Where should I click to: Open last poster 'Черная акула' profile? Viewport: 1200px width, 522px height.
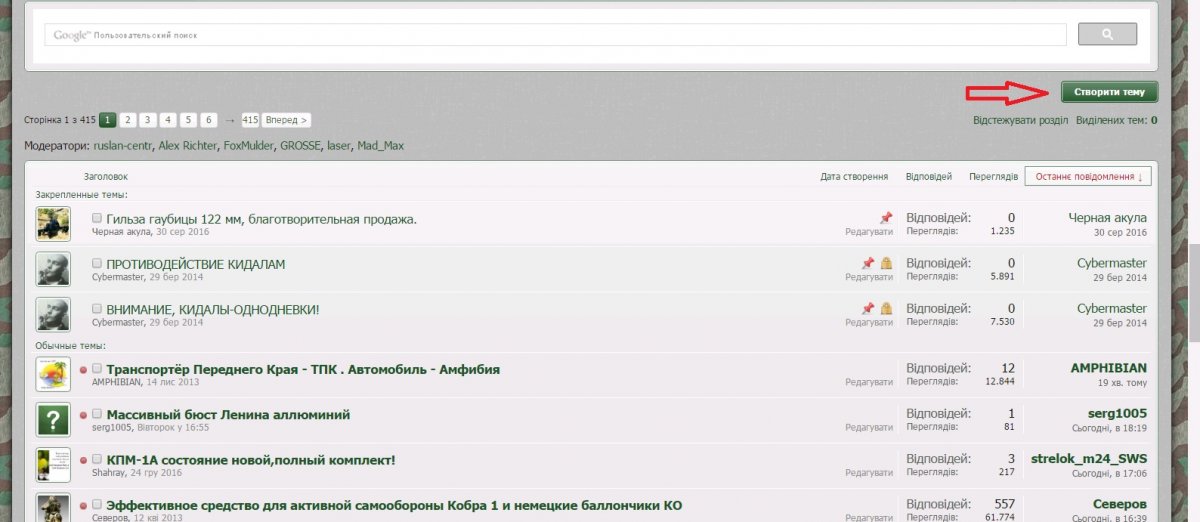point(1107,218)
